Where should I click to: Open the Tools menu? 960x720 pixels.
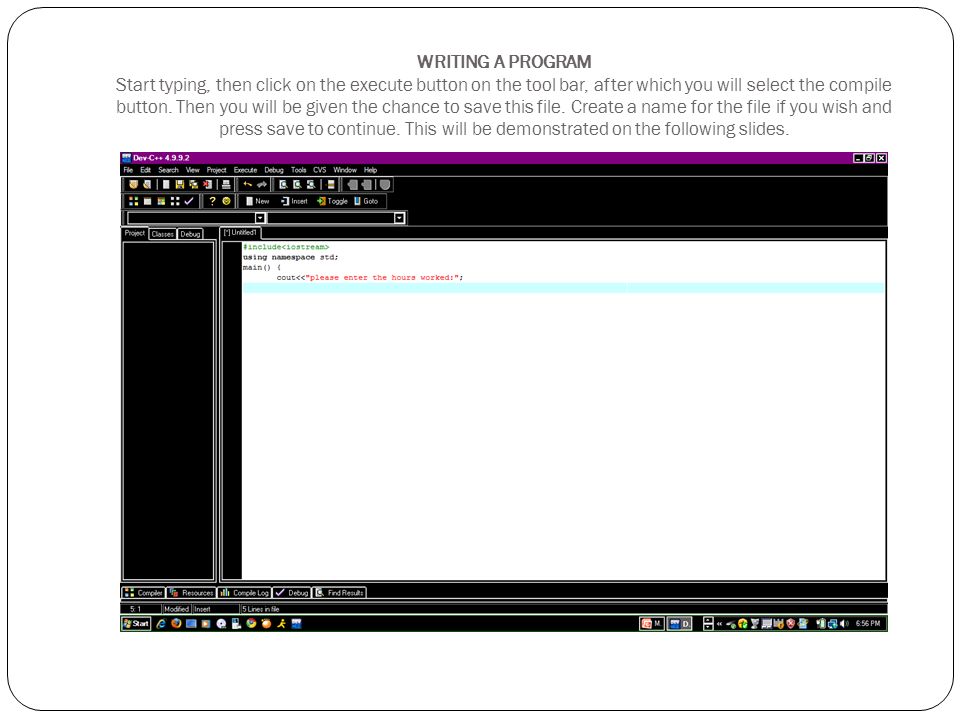[299, 170]
